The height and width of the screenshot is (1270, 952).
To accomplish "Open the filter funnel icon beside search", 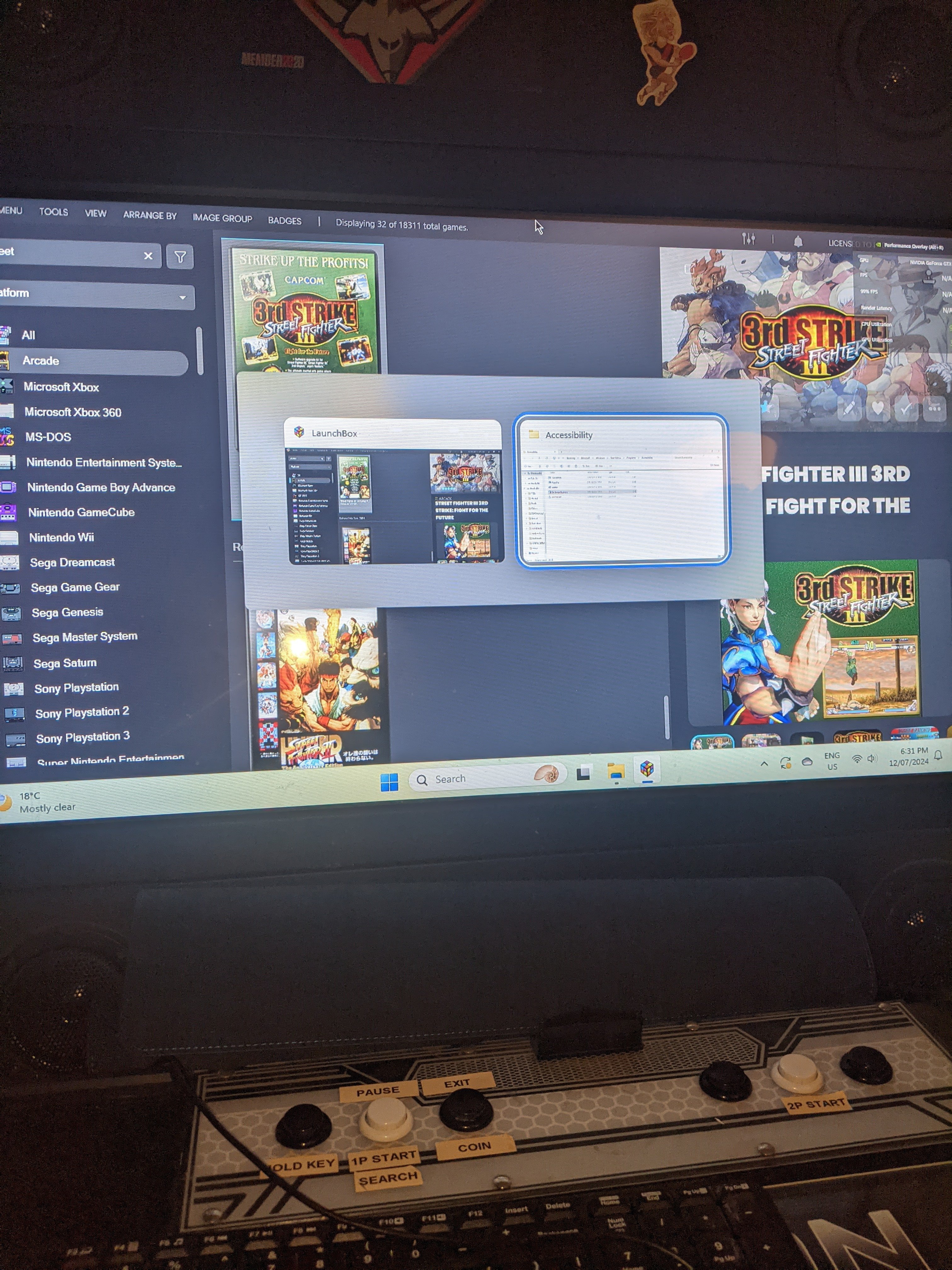I will 180,257.
